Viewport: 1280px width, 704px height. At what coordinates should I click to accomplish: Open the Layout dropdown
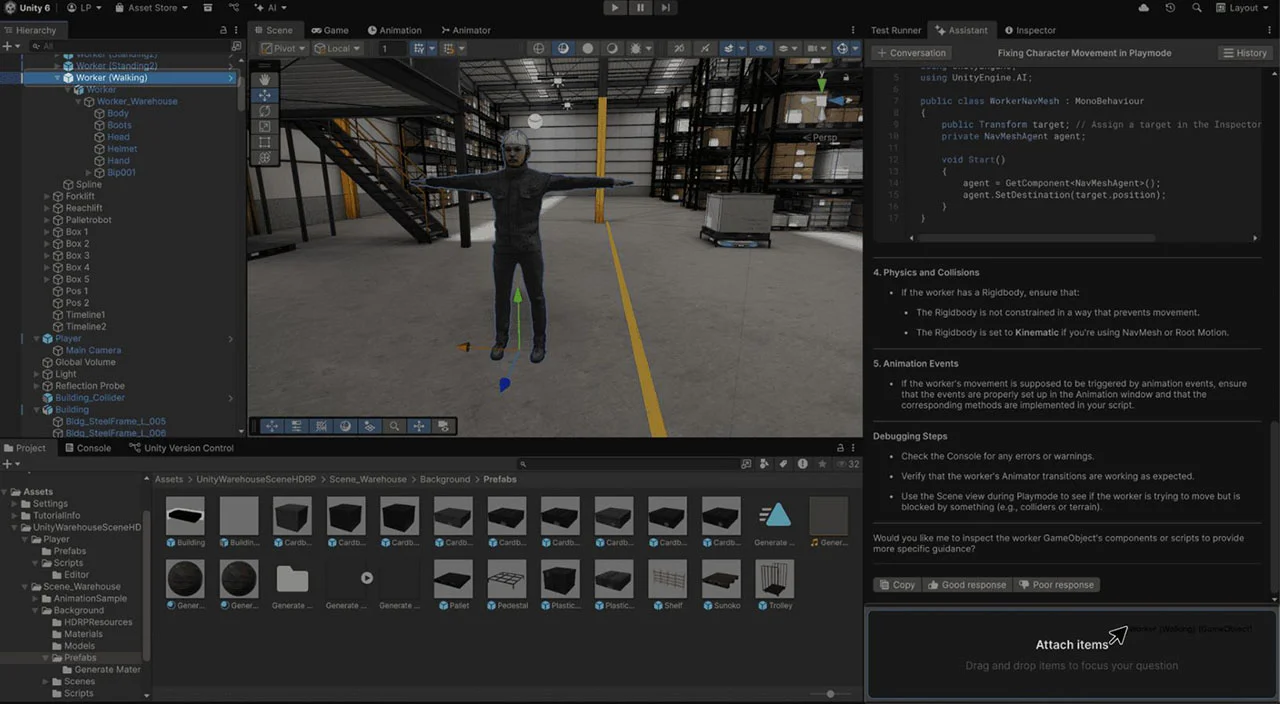tap(1243, 8)
